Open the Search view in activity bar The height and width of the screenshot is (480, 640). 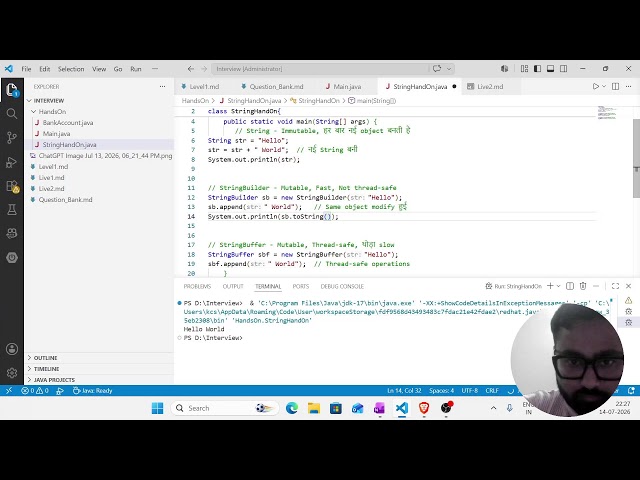12,113
